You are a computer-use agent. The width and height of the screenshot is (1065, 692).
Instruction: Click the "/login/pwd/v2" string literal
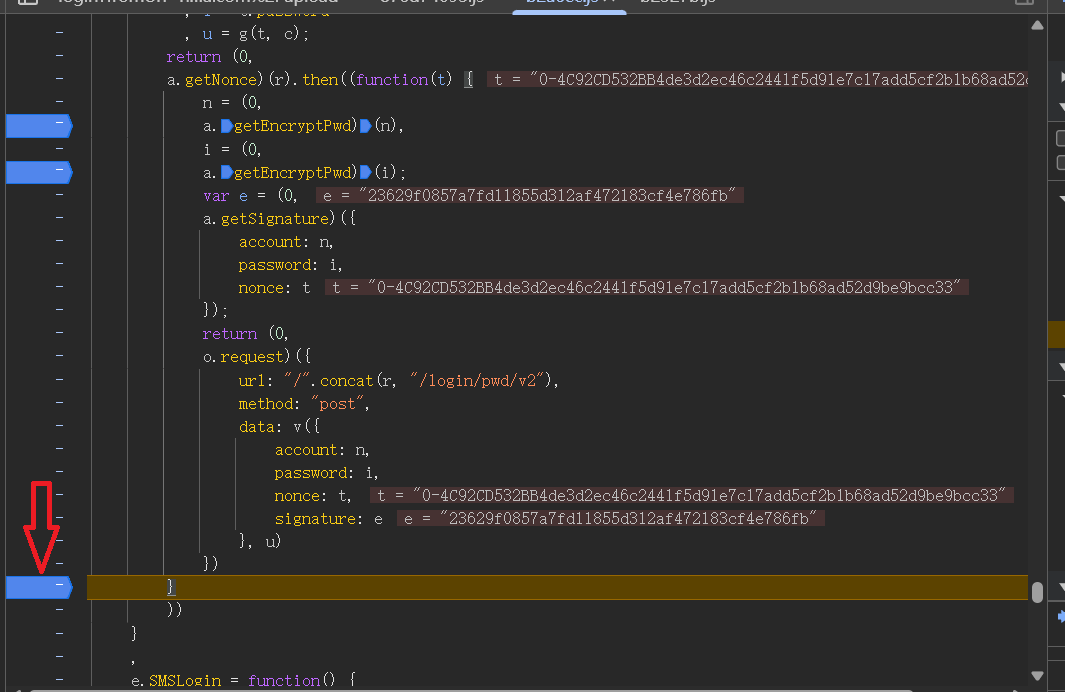477,381
